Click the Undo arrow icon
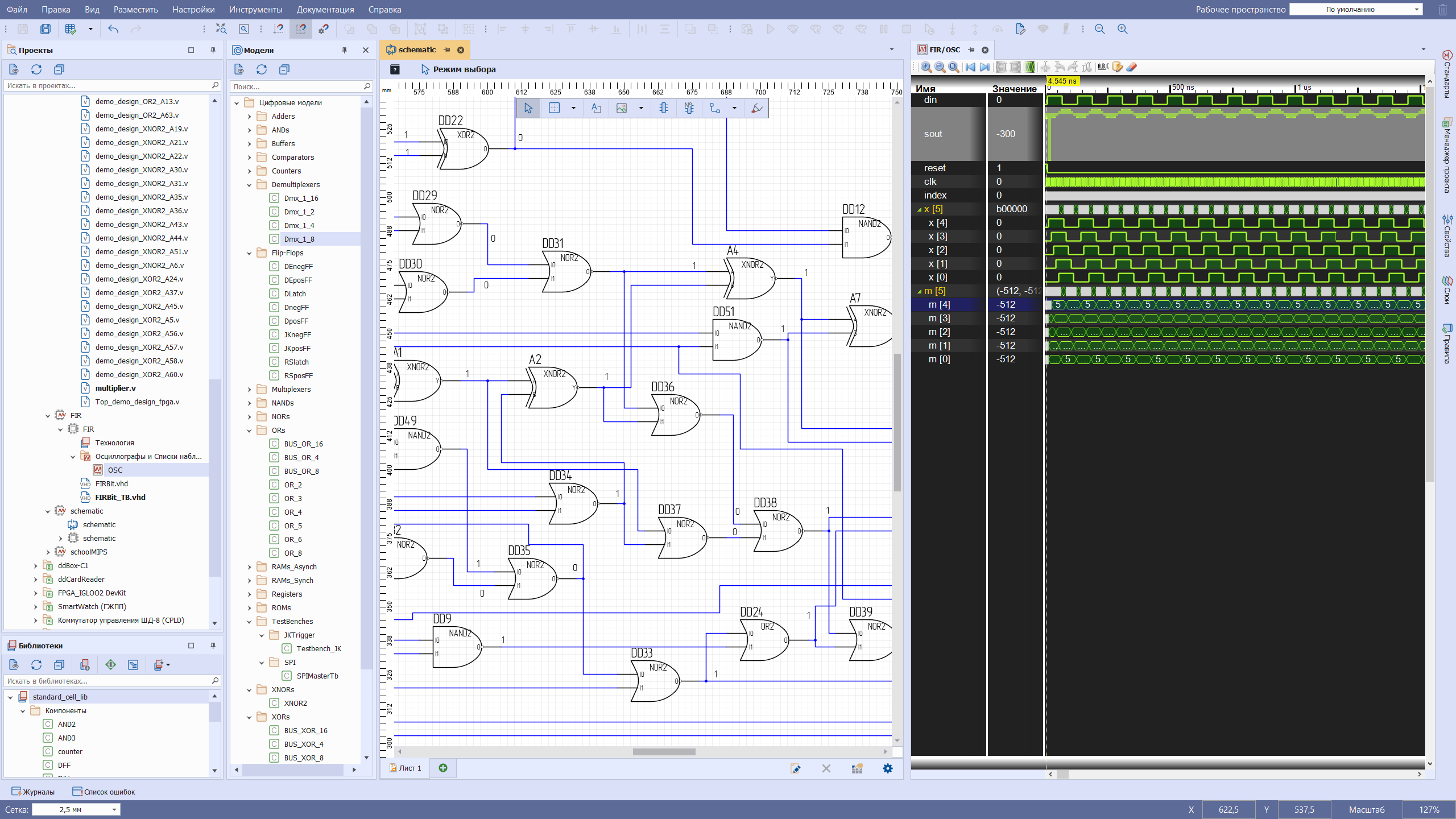The width and height of the screenshot is (1456, 819). pyautogui.click(x=113, y=29)
